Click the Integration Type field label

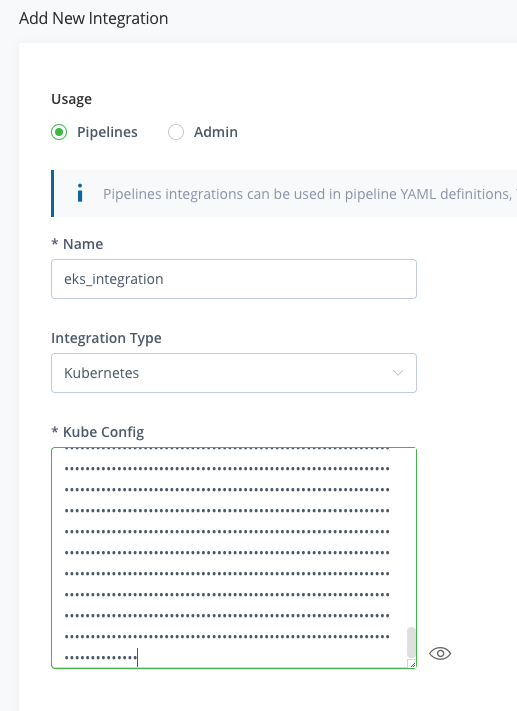coord(106,338)
